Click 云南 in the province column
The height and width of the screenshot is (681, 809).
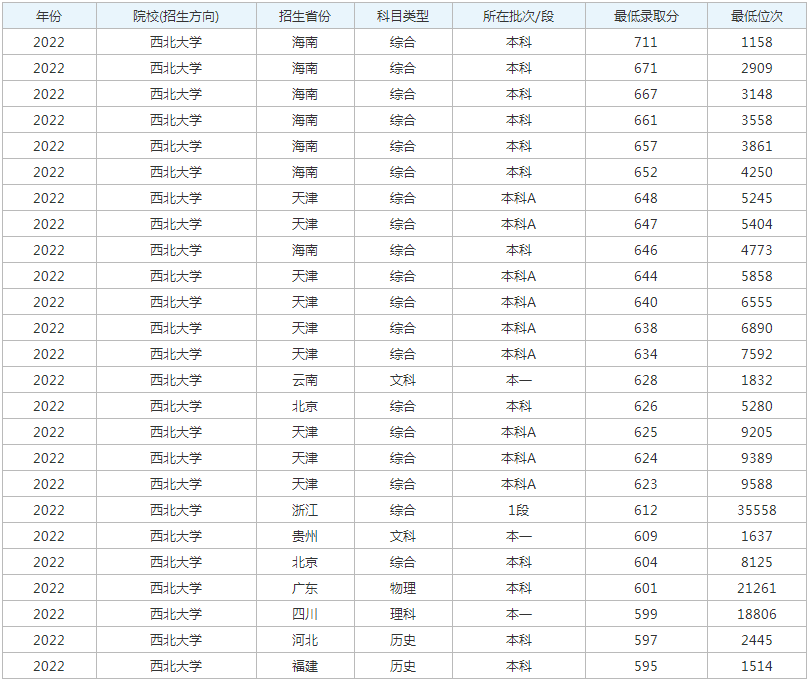(x=305, y=380)
